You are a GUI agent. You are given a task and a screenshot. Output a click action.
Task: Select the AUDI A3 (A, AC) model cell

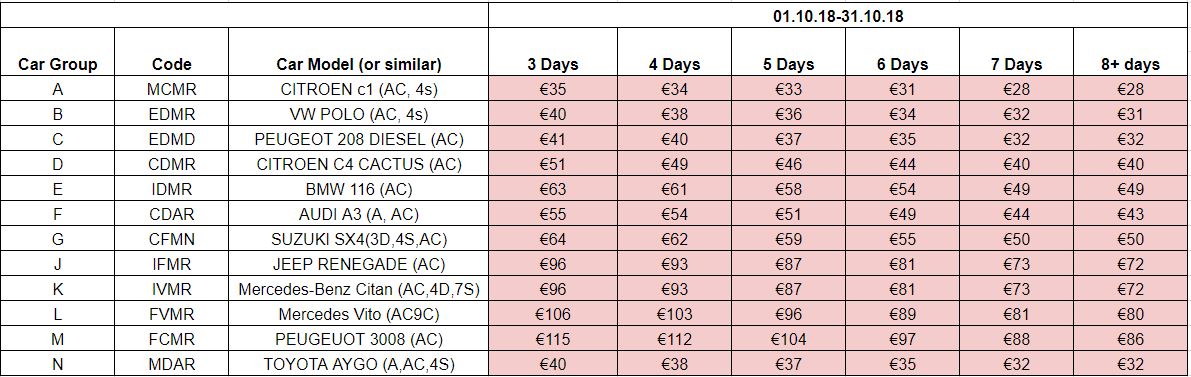[x=359, y=214]
